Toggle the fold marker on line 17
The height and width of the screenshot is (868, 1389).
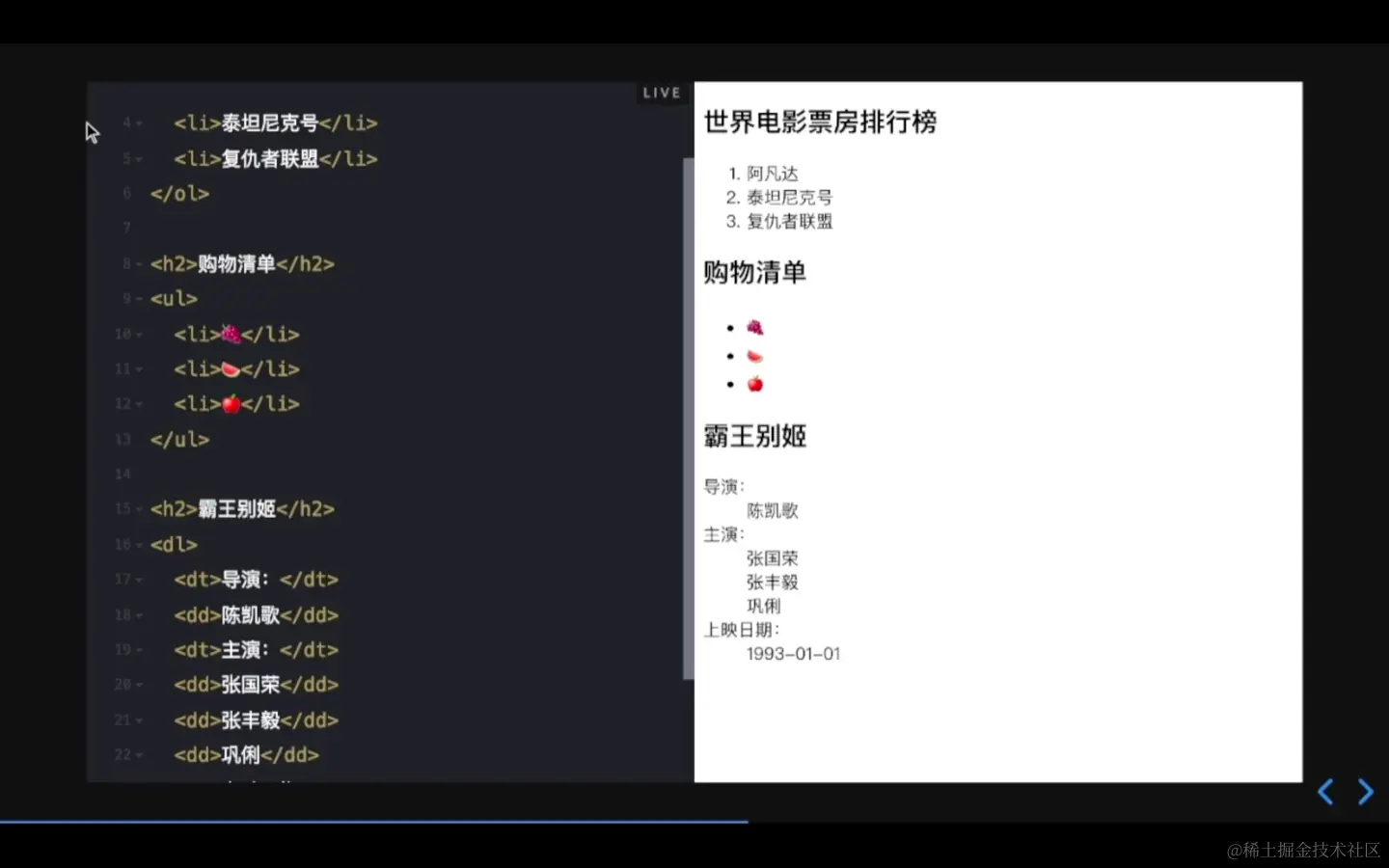tap(141, 580)
